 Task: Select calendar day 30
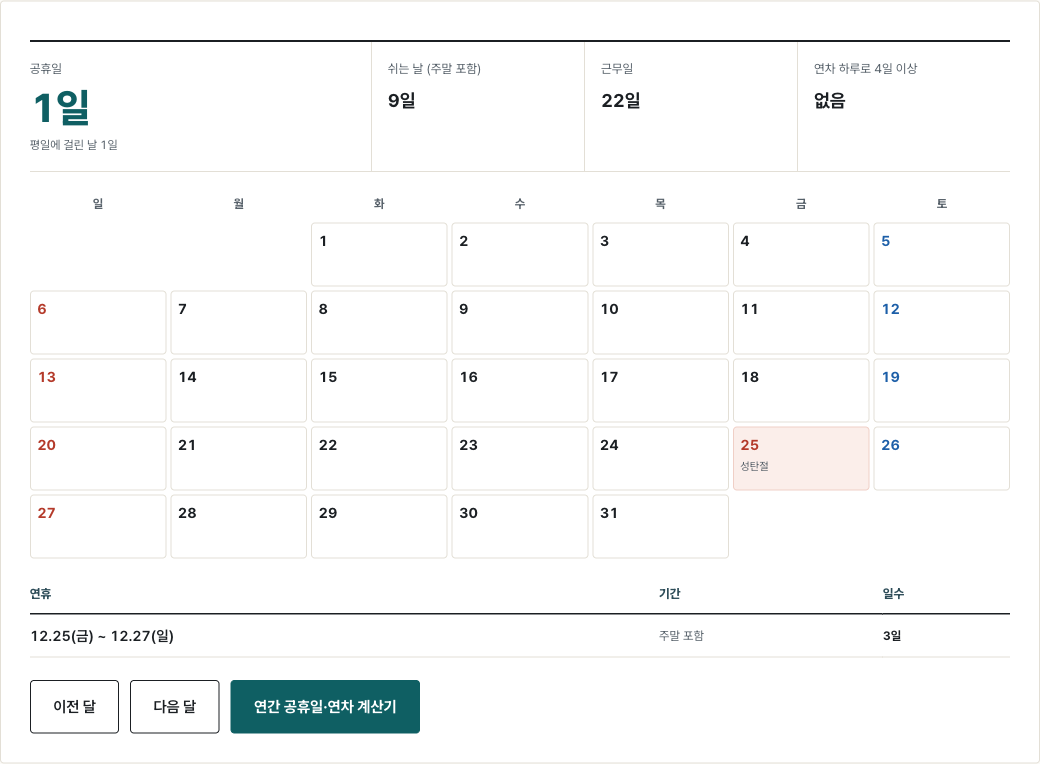(x=520, y=527)
